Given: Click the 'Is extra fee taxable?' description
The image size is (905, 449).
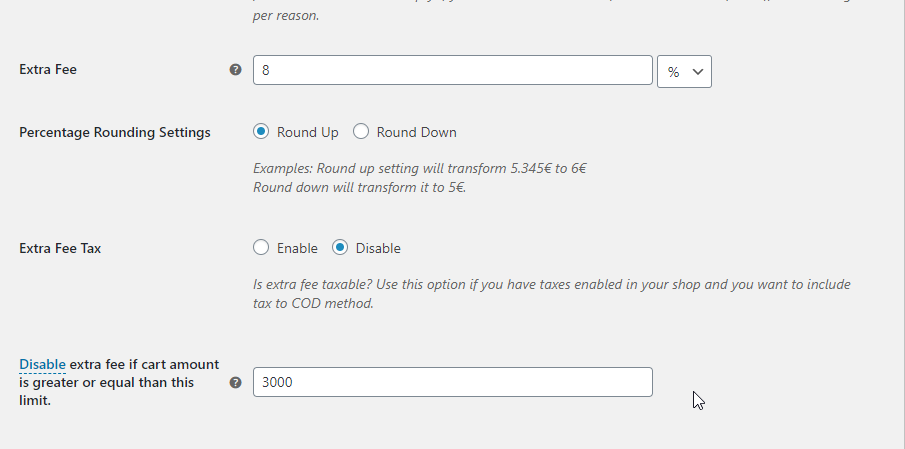Looking at the screenshot, I should 552,294.
